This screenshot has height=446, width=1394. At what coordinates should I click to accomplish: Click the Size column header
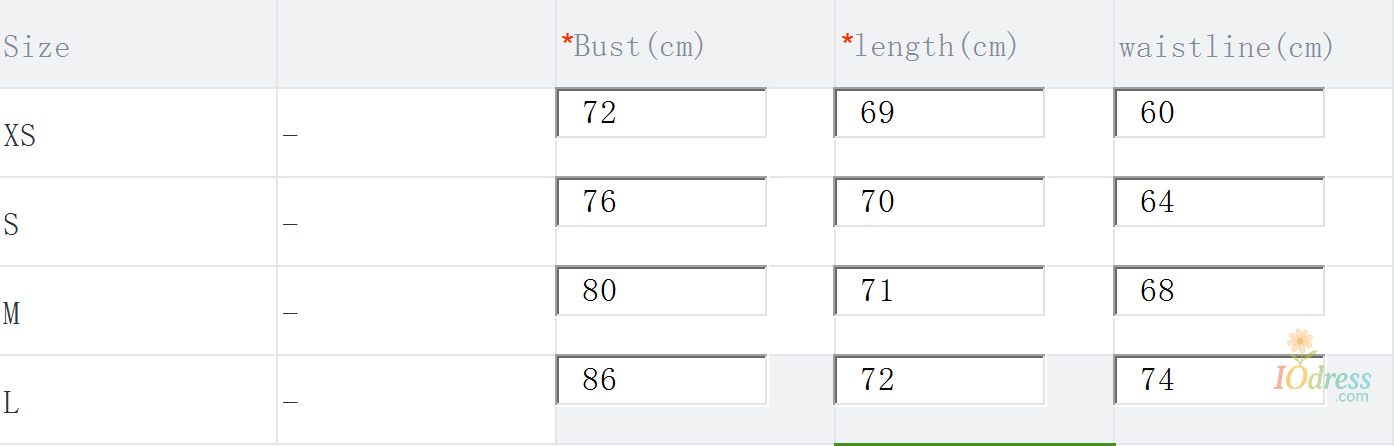[37, 47]
